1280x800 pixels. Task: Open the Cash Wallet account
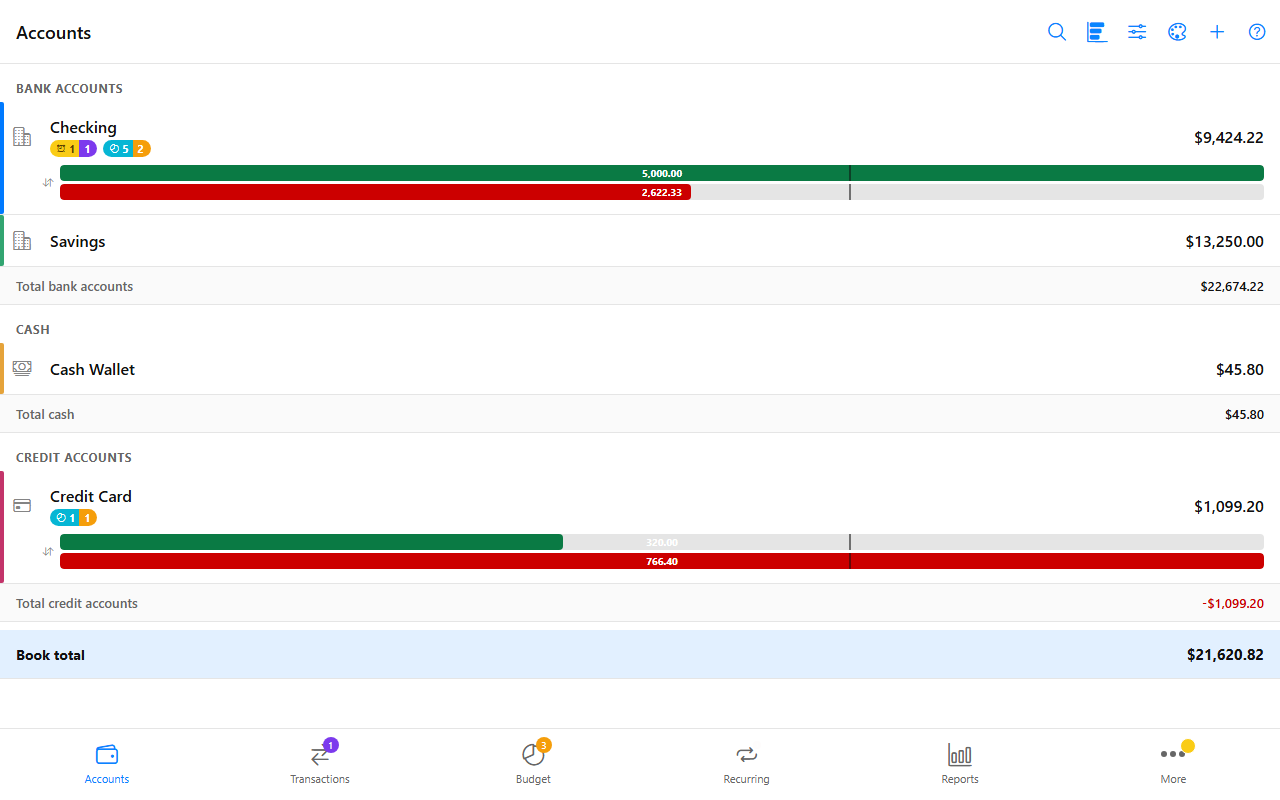[640, 369]
